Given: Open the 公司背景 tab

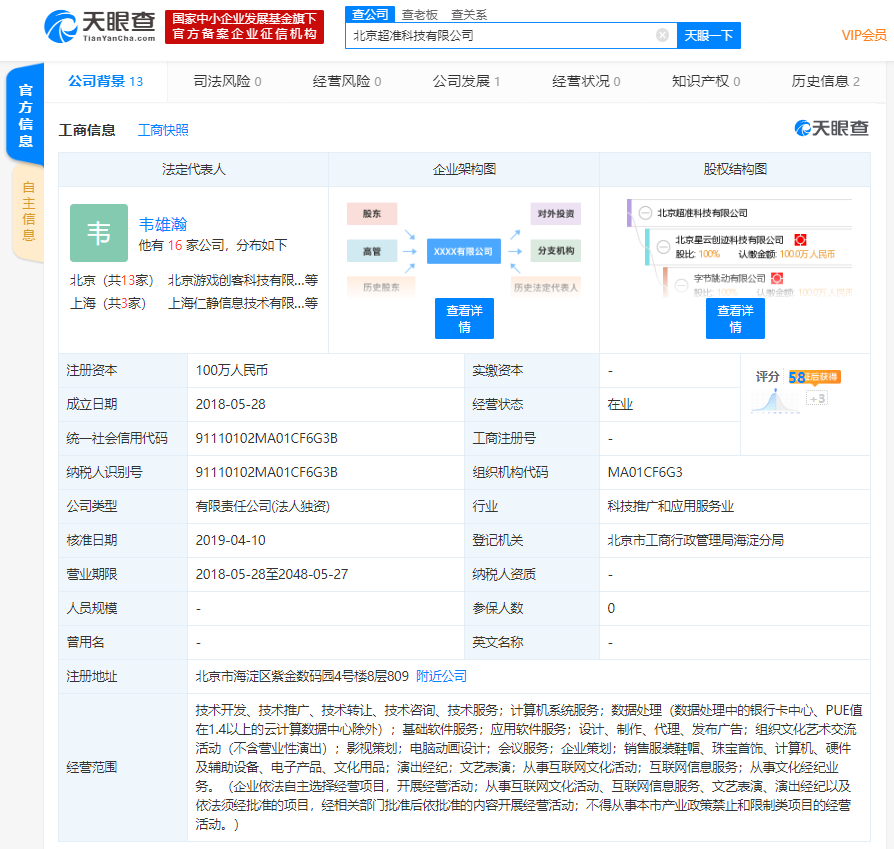Looking at the screenshot, I should [105, 82].
